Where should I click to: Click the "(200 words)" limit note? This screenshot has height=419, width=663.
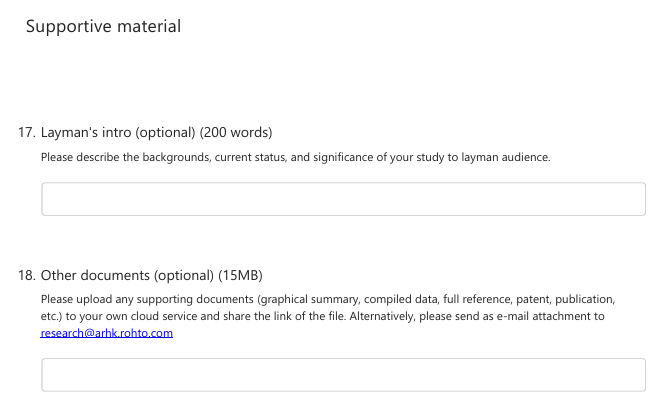(x=236, y=132)
